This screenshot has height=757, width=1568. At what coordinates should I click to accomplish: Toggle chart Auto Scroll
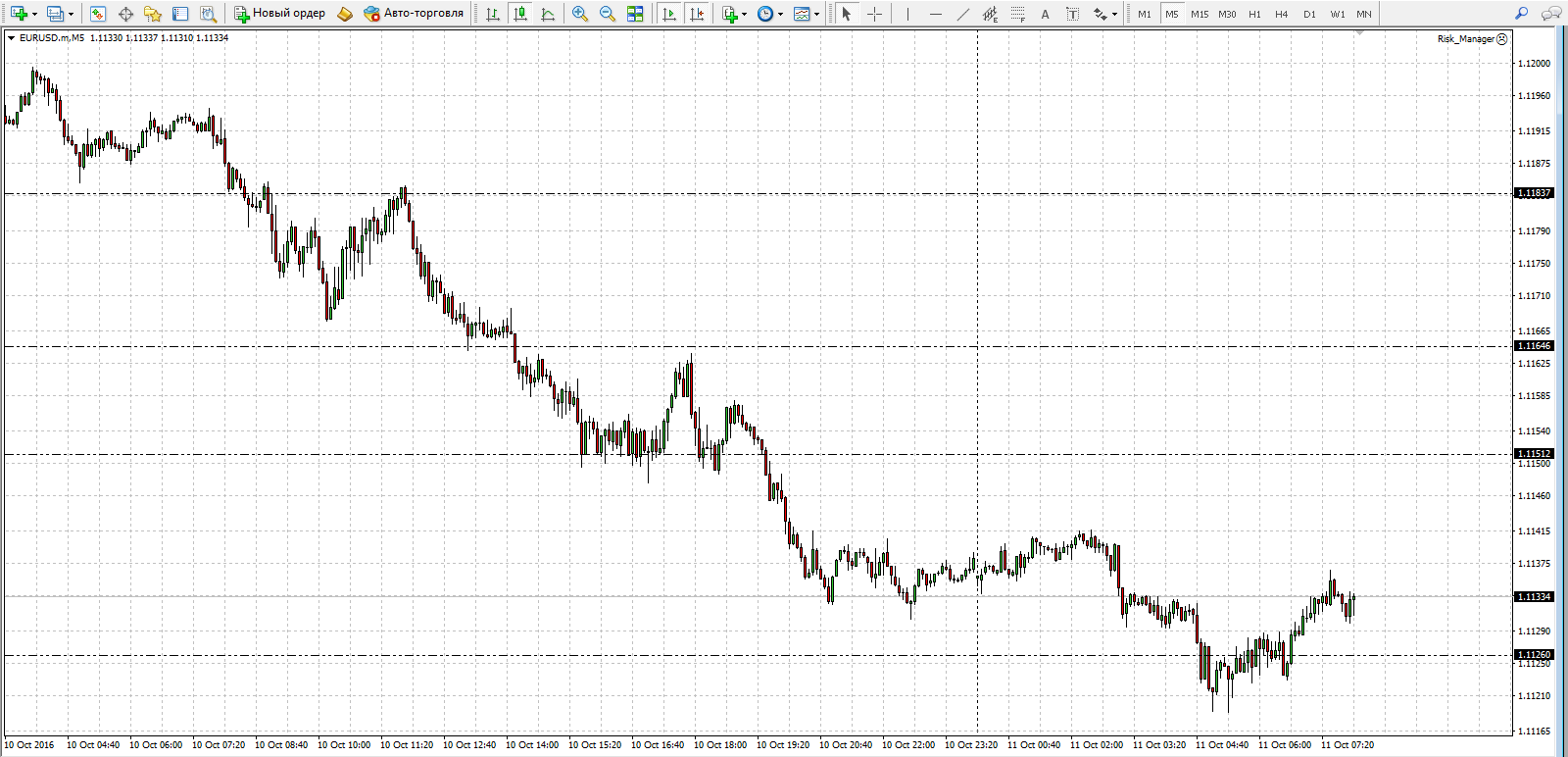pos(669,14)
